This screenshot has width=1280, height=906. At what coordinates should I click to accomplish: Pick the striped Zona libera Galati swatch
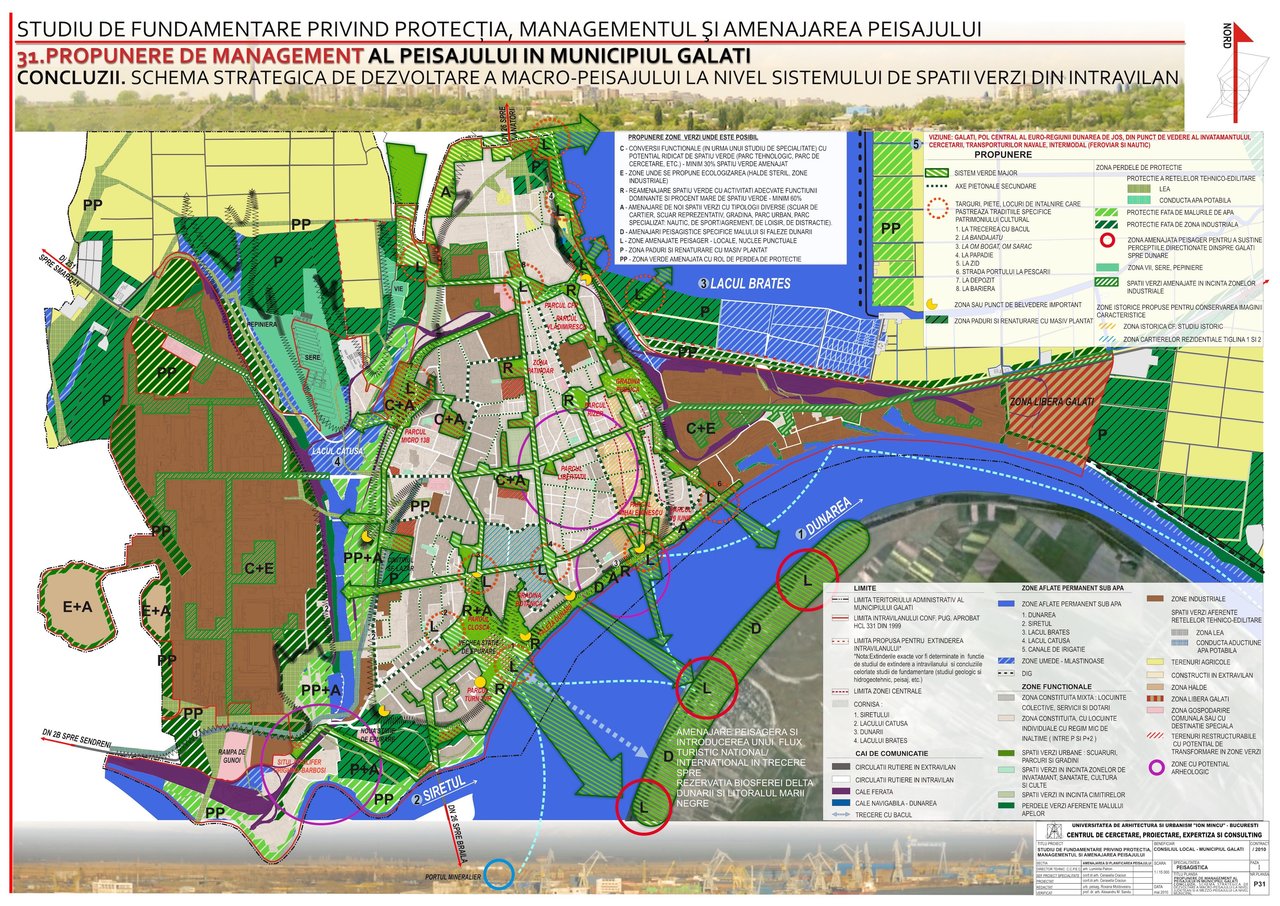pos(1155,698)
